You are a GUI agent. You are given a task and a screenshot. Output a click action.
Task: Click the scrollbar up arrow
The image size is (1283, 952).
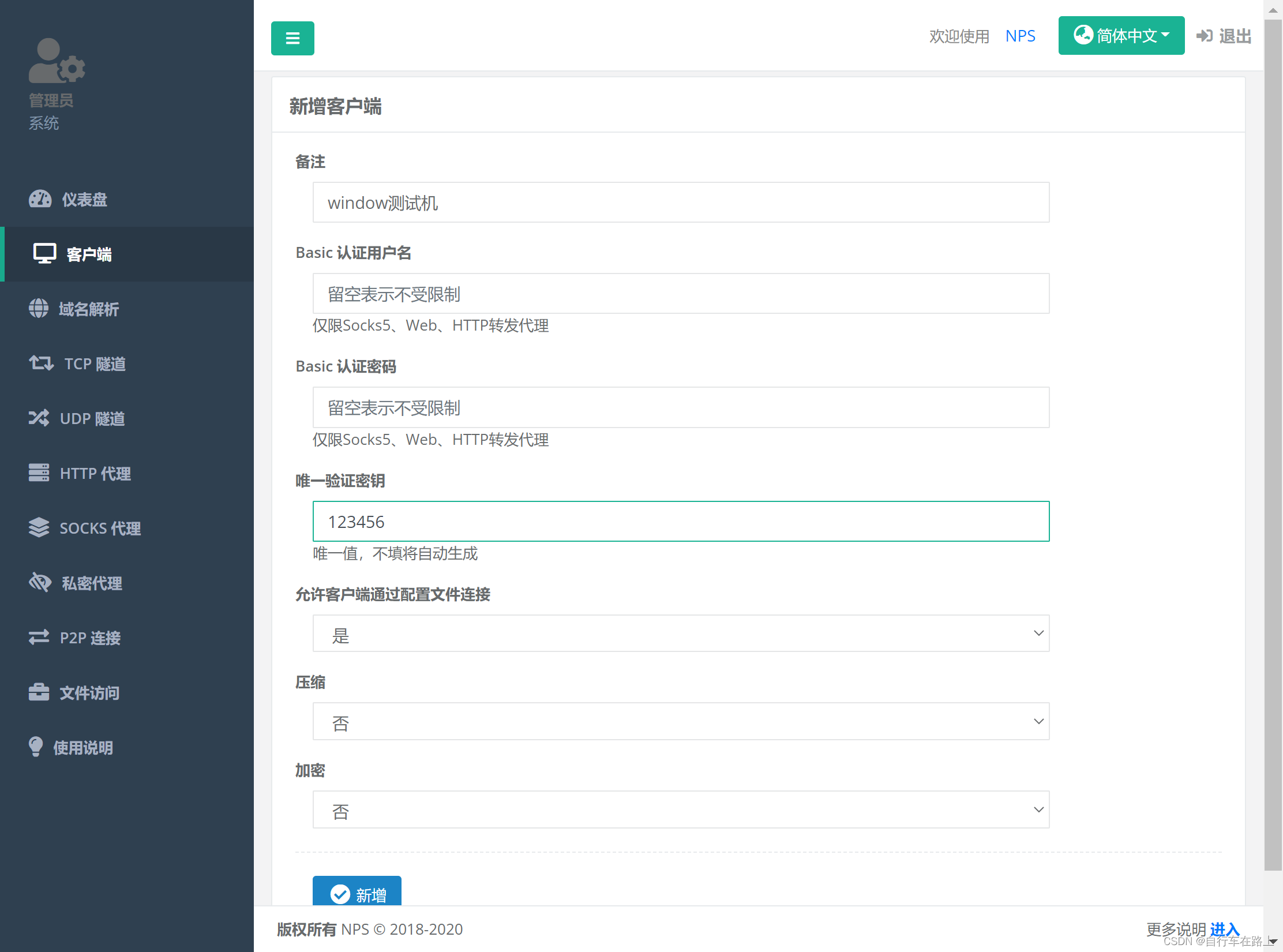pos(1273,10)
